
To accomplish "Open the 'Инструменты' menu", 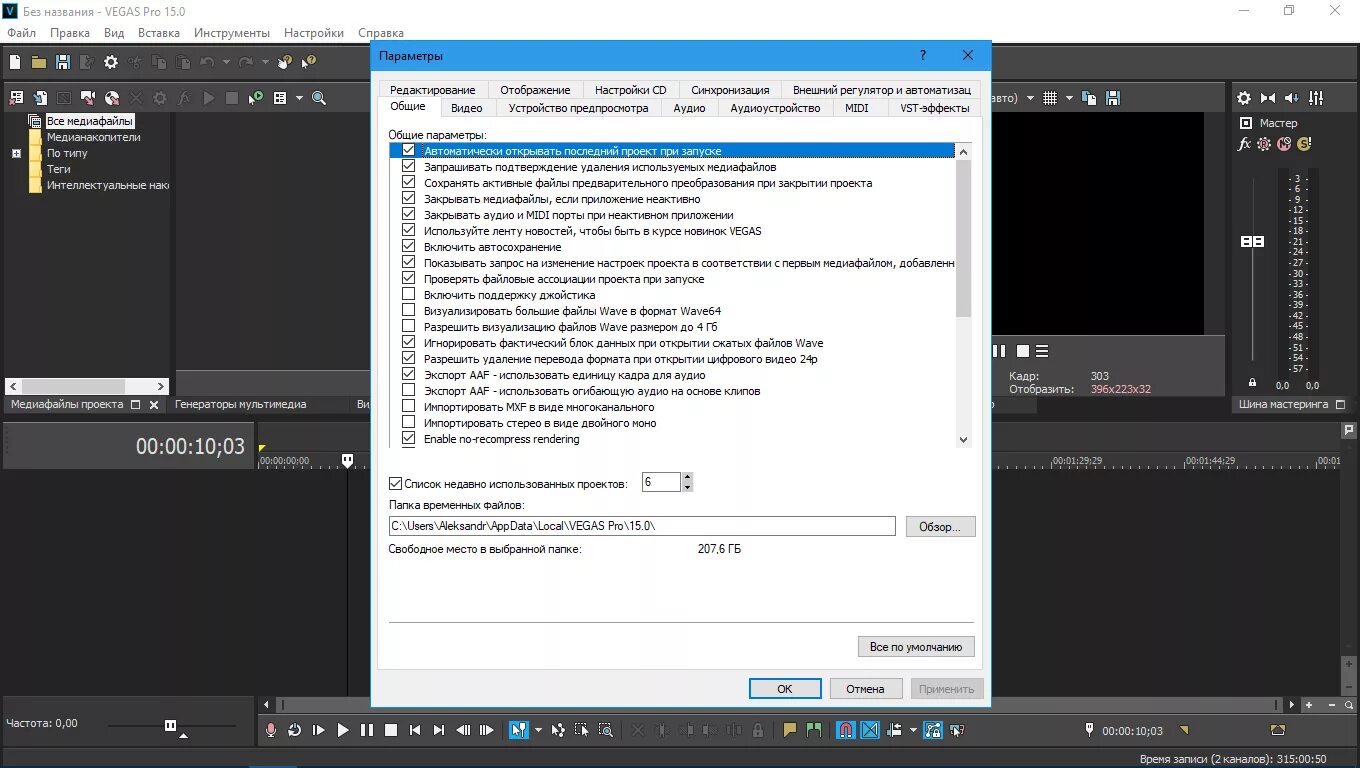I will coord(232,33).
